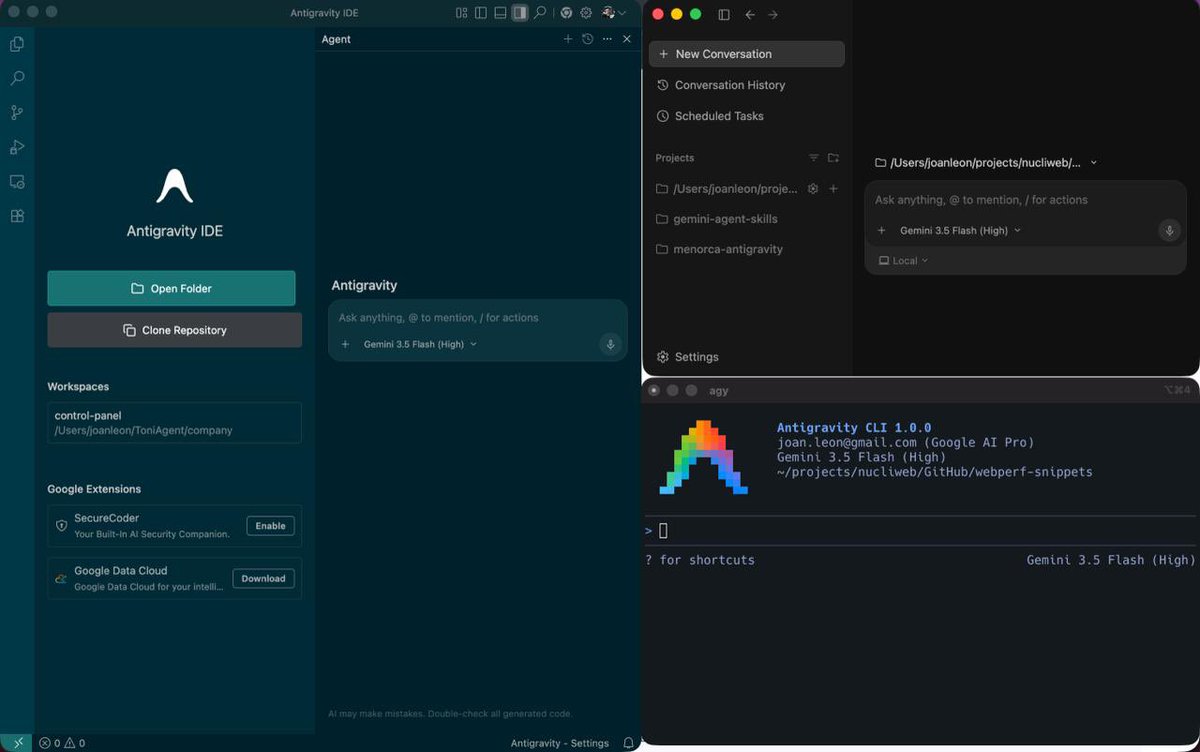Click remote indicator in IDE status bar
The image size is (1200, 752).
click(17, 743)
